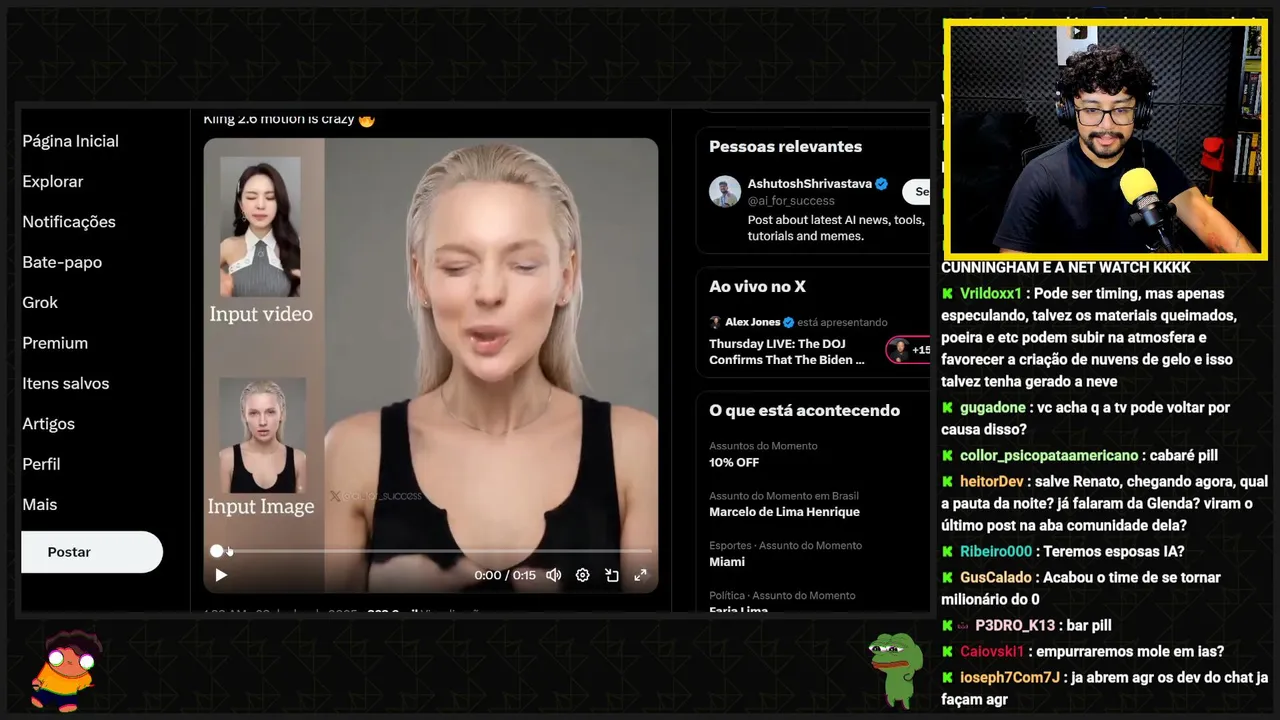Click the video timestamp 0:00 / 0:15
Viewport: 1280px width, 720px height.
tap(505, 575)
